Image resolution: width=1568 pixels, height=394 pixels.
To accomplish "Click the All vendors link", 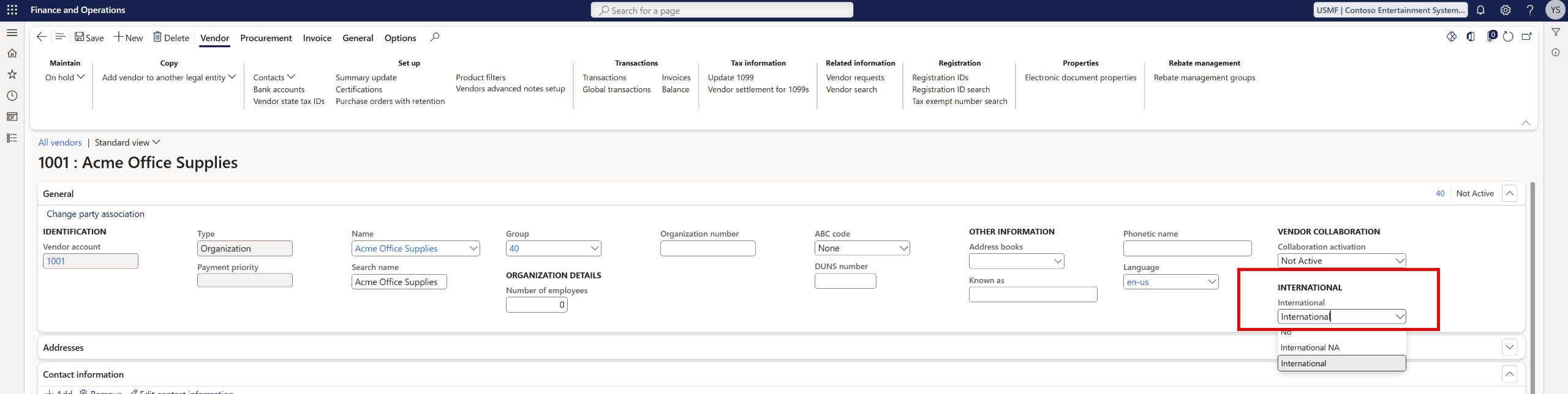I will tap(60, 143).
